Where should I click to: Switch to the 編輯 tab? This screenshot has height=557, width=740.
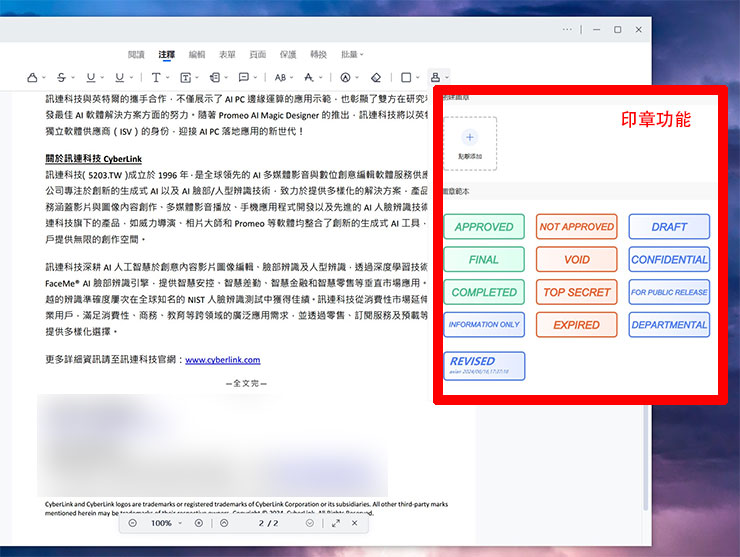pos(197,54)
